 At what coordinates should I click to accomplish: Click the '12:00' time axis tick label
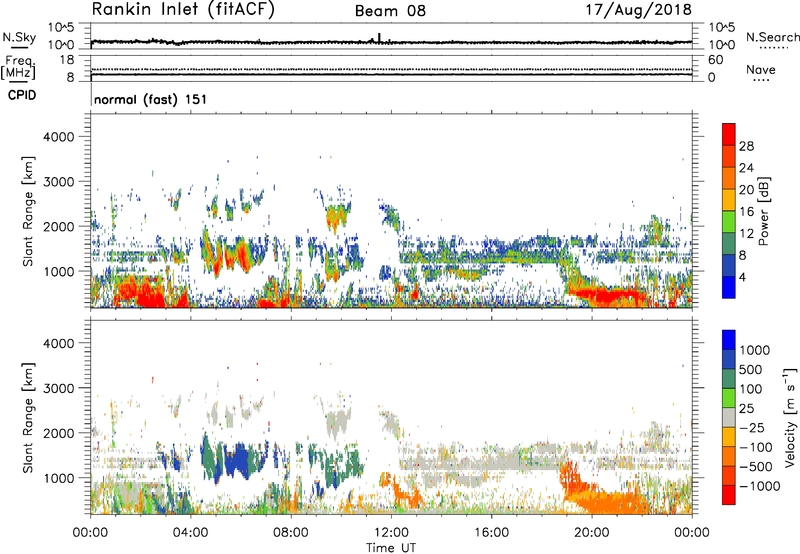tap(391, 533)
